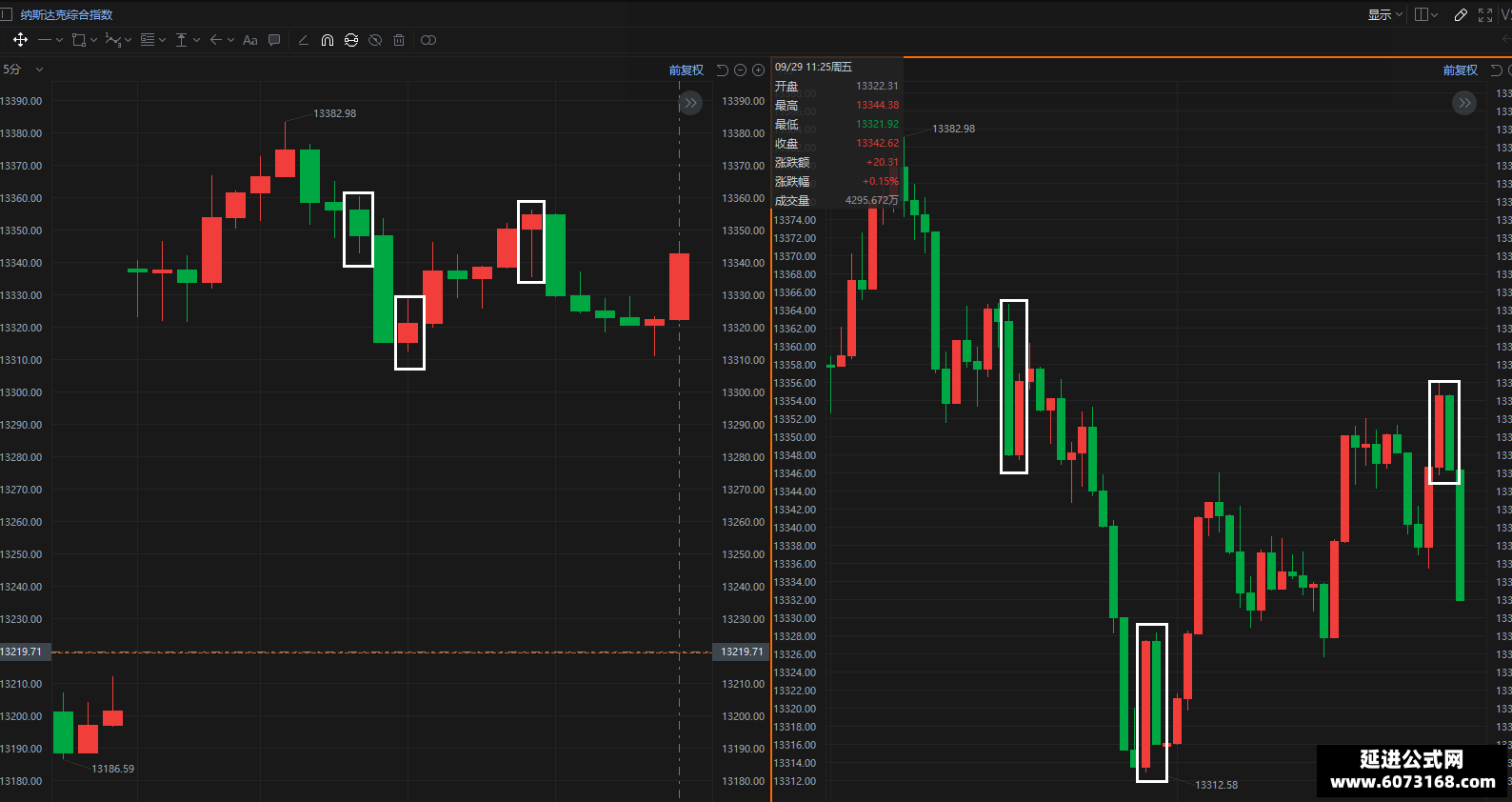1512x802 pixels.
Task: Select the move/crosshair cursor tool
Action: [20, 40]
